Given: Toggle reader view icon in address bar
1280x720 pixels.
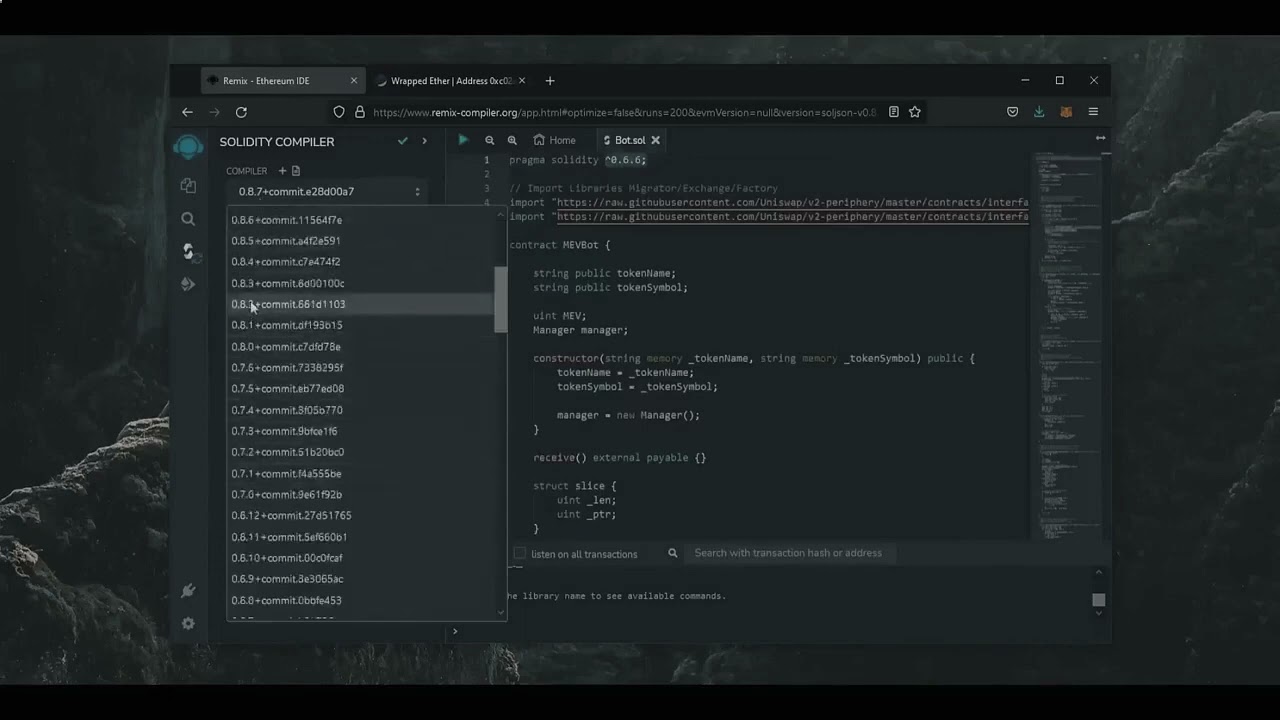Looking at the screenshot, I should (894, 112).
